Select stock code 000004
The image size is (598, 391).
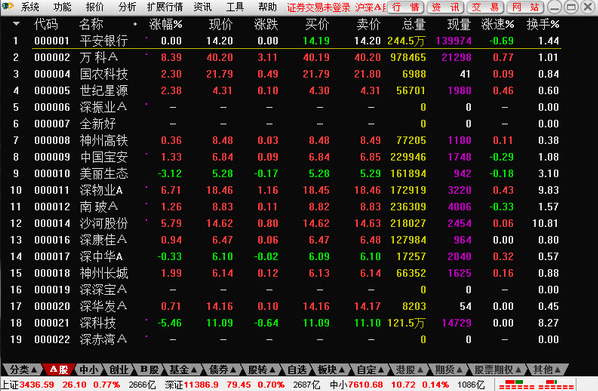(x=52, y=74)
